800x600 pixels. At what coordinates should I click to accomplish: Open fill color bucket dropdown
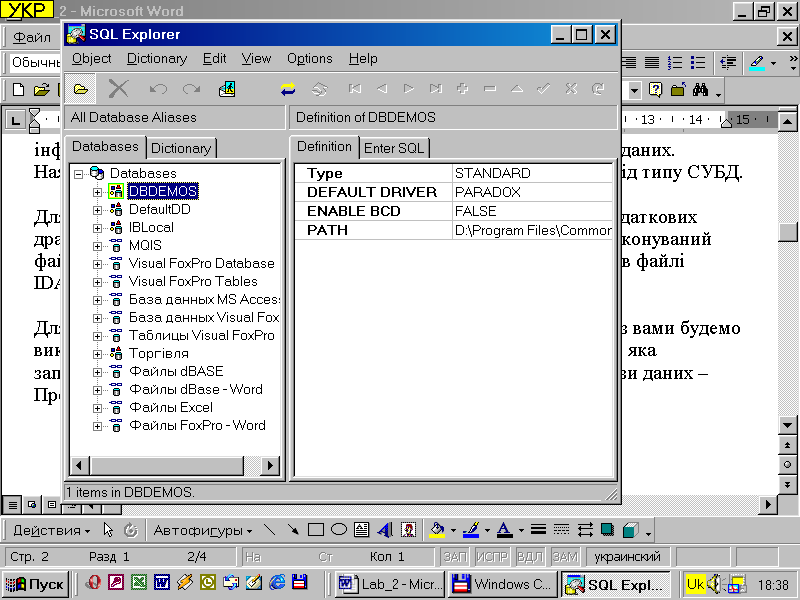coord(453,531)
